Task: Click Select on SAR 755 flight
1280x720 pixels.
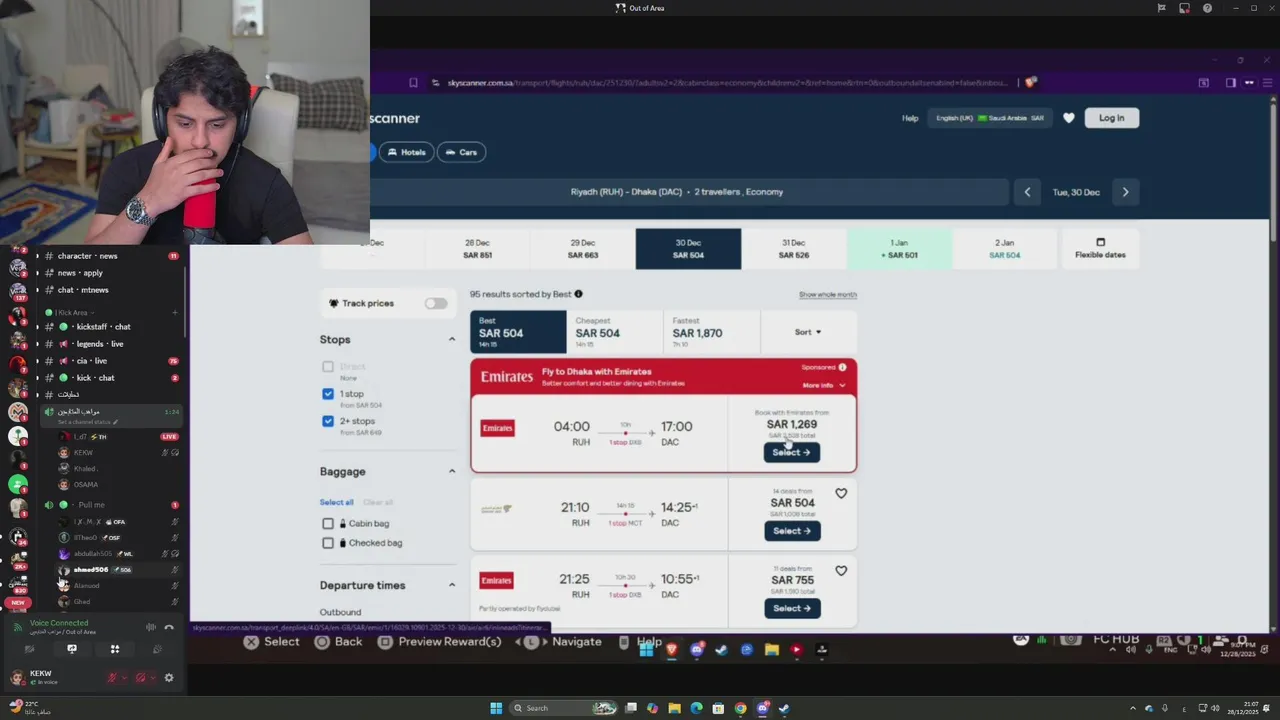Action: [x=792, y=608]
